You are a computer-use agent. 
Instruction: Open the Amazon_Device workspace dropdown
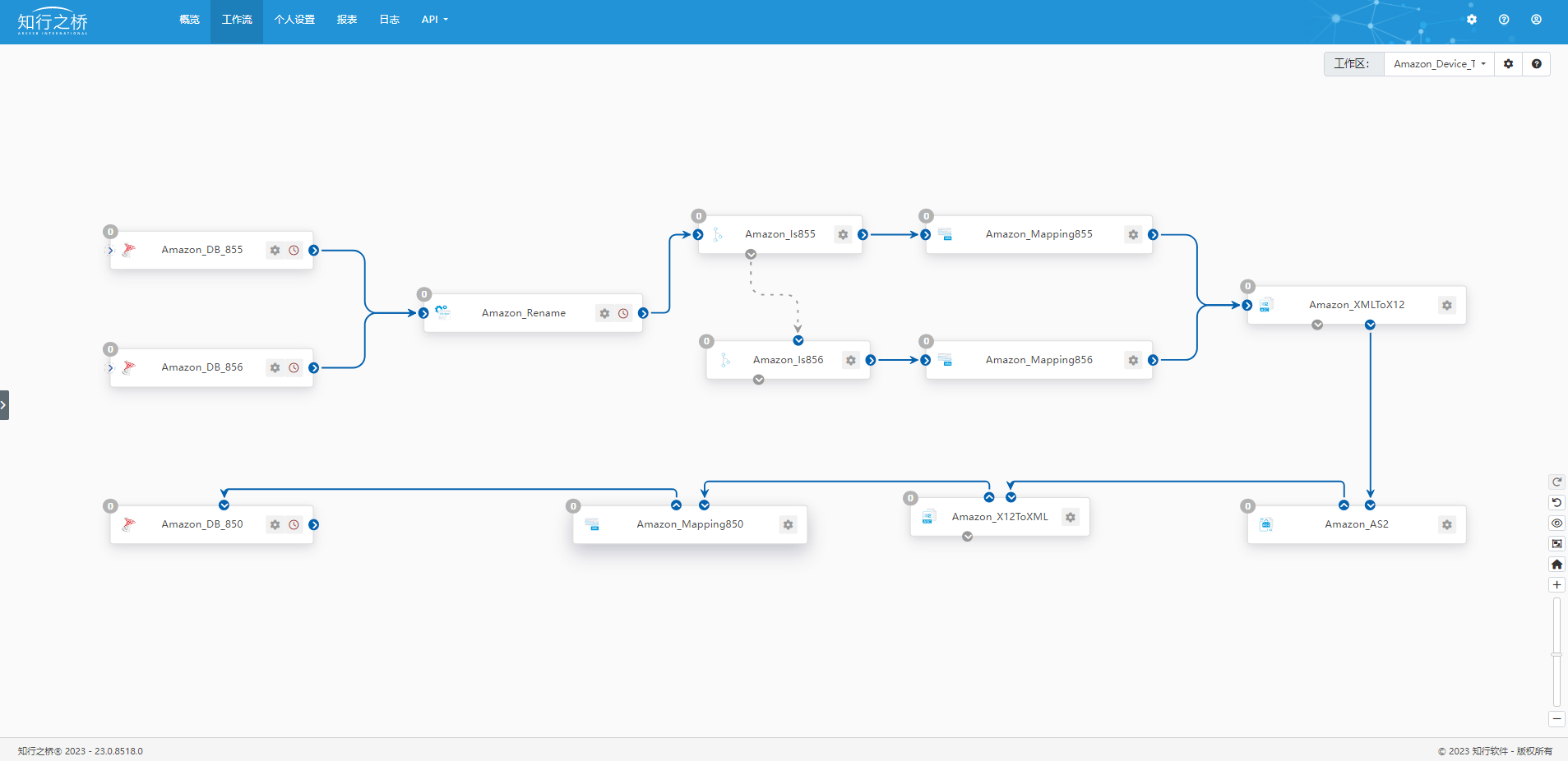pos(1439,64)
